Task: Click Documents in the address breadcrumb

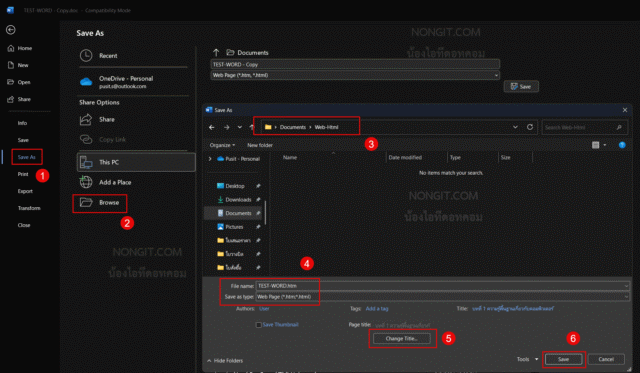Action: [293, 127]
